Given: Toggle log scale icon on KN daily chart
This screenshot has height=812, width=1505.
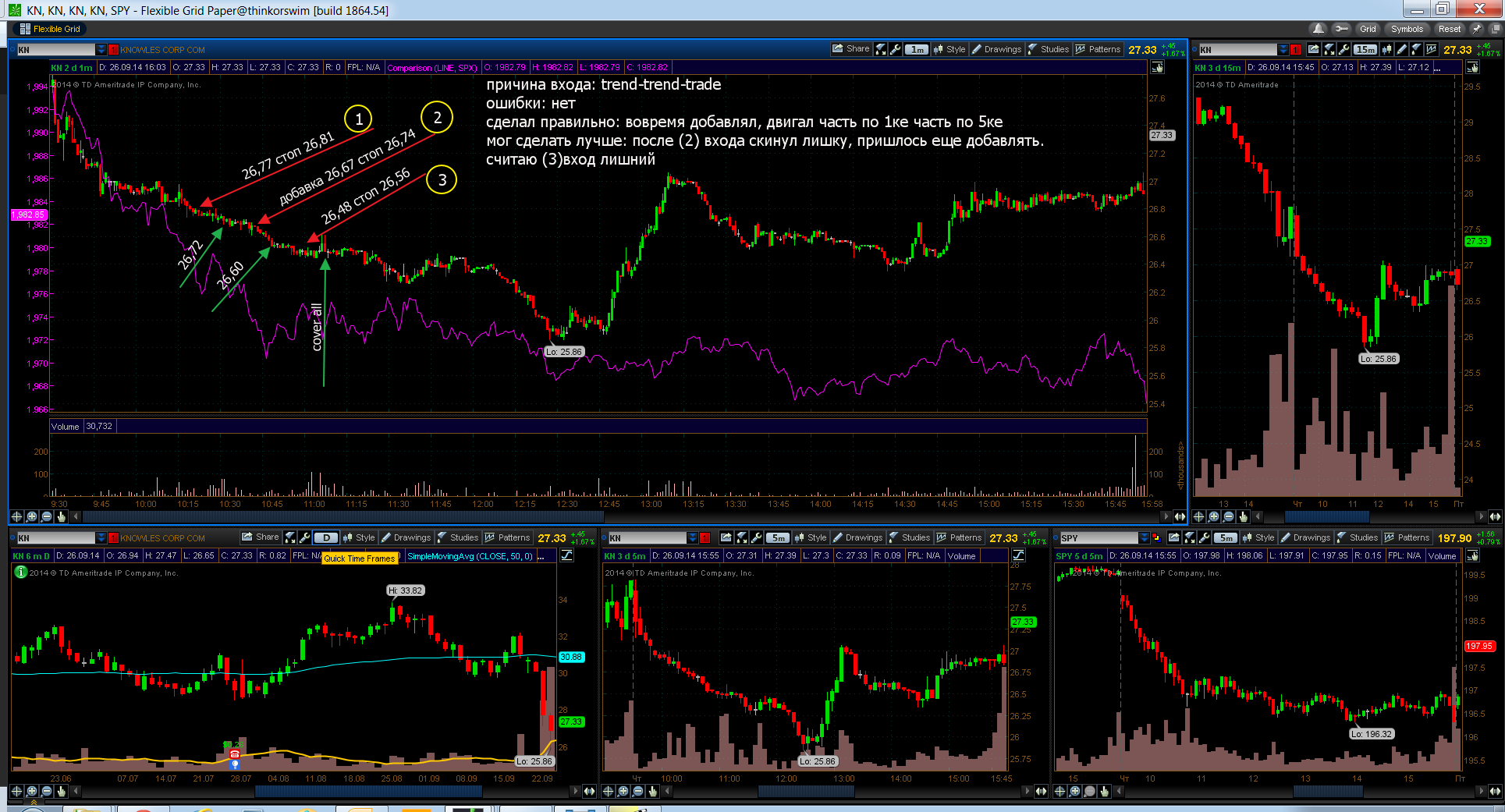Looking at the screenshot, I should tap(567, 555).
